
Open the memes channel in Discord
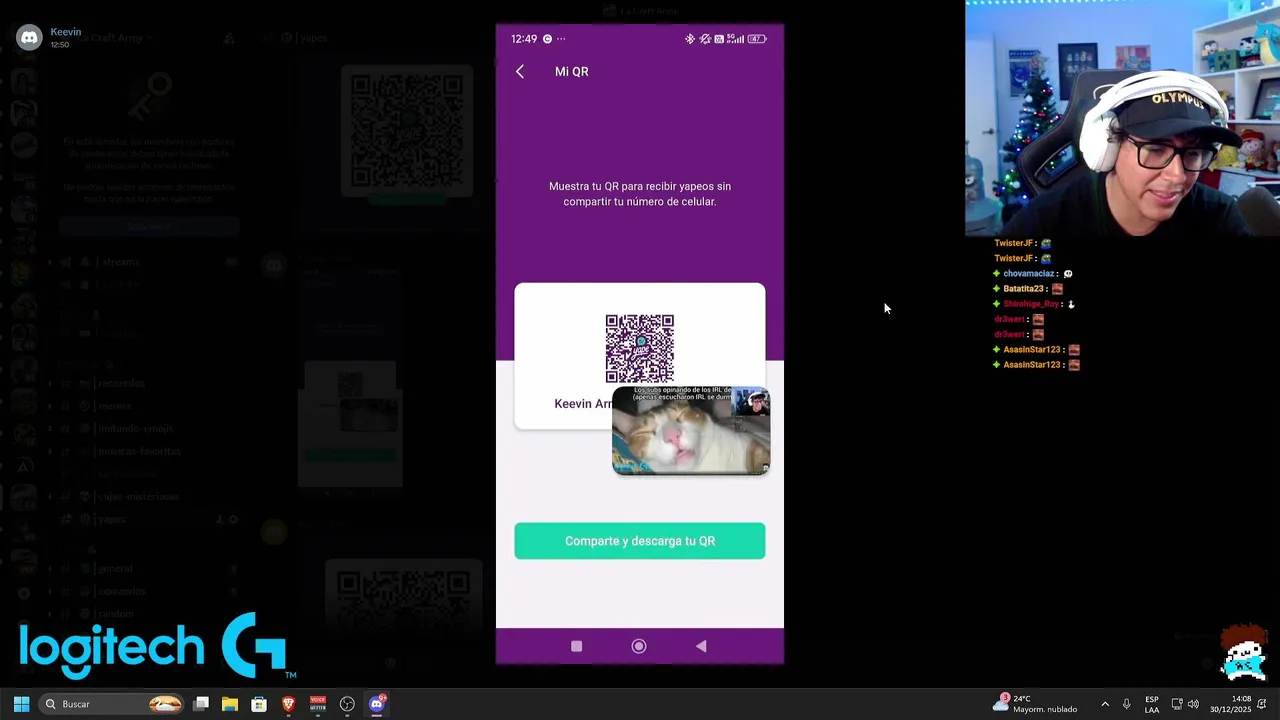tap(115, 406)
